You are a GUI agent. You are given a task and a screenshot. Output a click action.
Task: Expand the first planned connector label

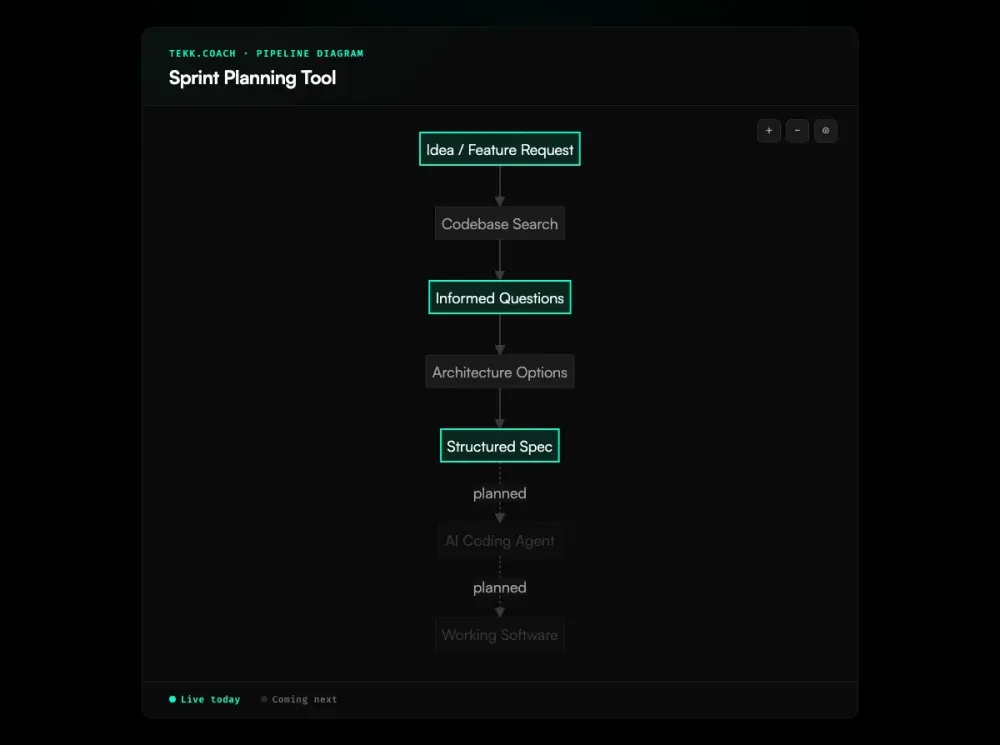pyautogui.click(x=499, y=493)
